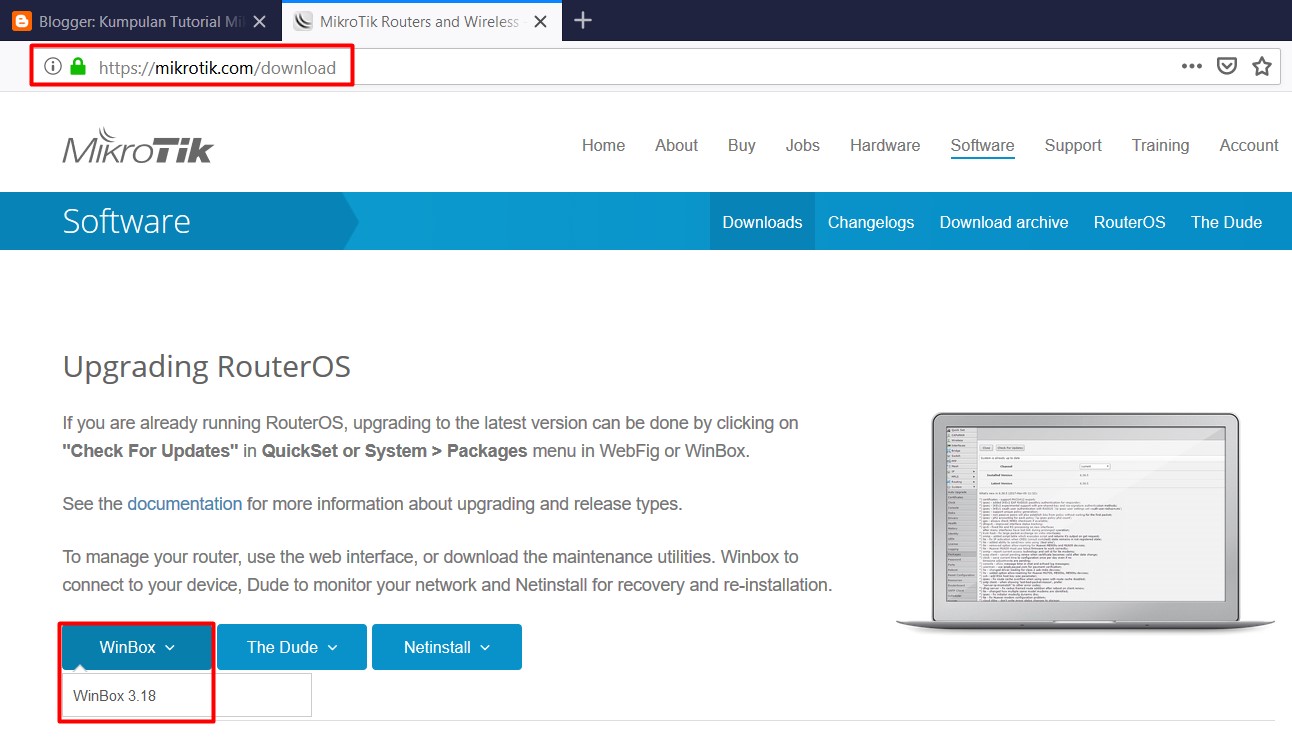Open the Account page
Image resolution: width=1292 pixels, height=741 pixels.
[x=1249, y=145]
